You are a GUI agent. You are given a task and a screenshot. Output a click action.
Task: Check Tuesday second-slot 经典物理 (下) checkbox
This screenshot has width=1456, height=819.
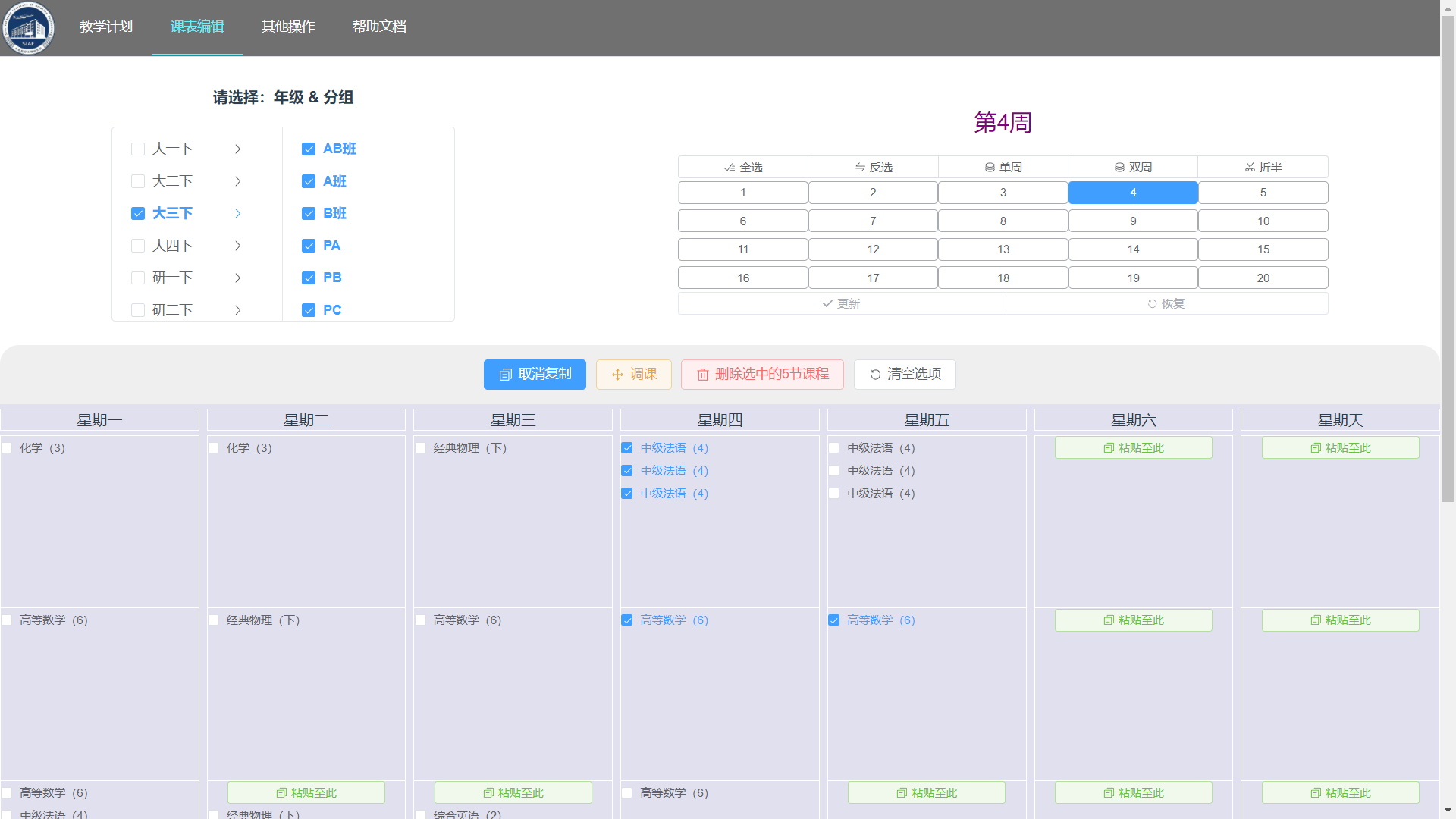pos(214,620)
